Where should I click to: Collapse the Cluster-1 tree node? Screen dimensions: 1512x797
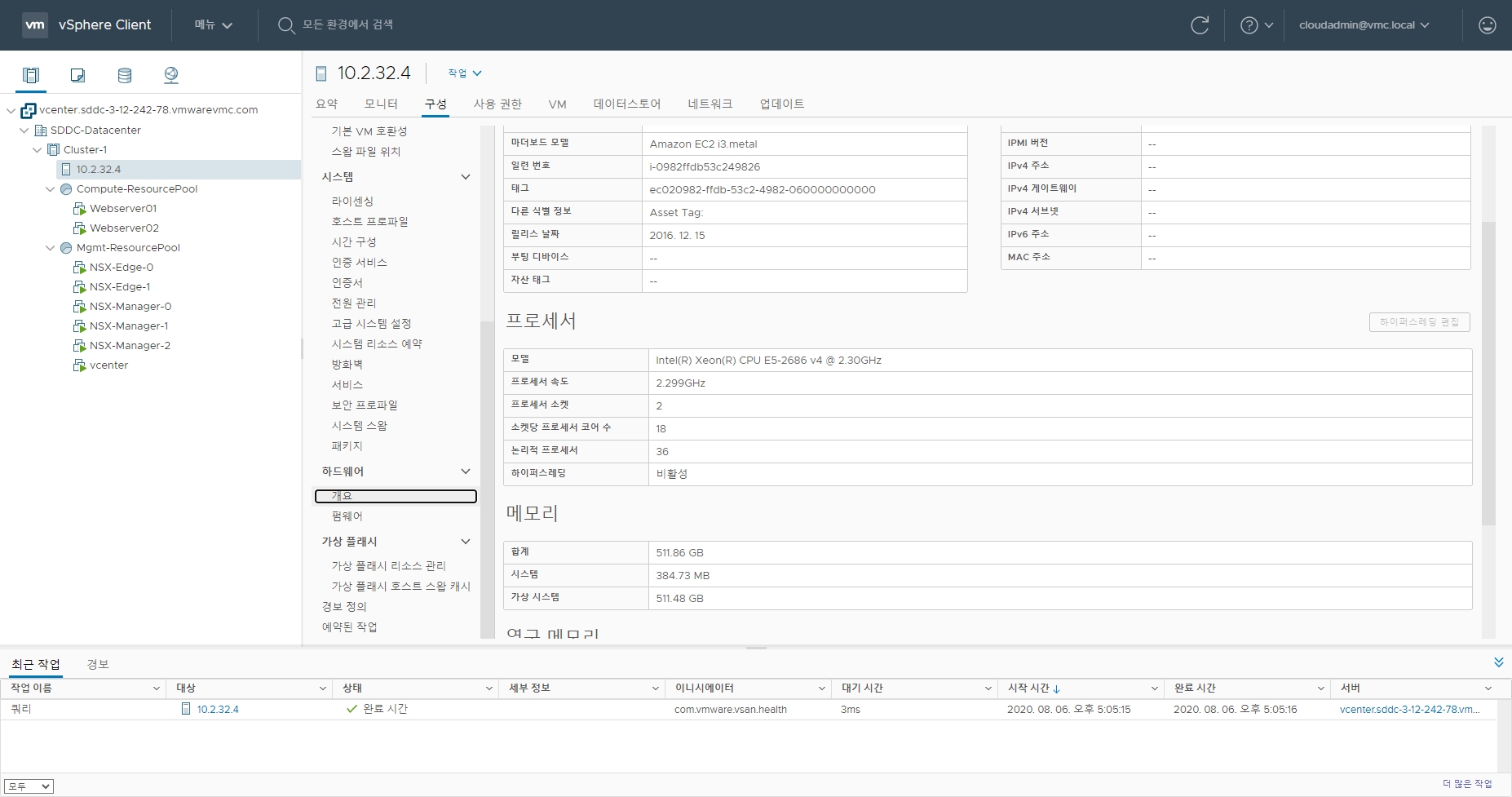click(x=37, y=150)
